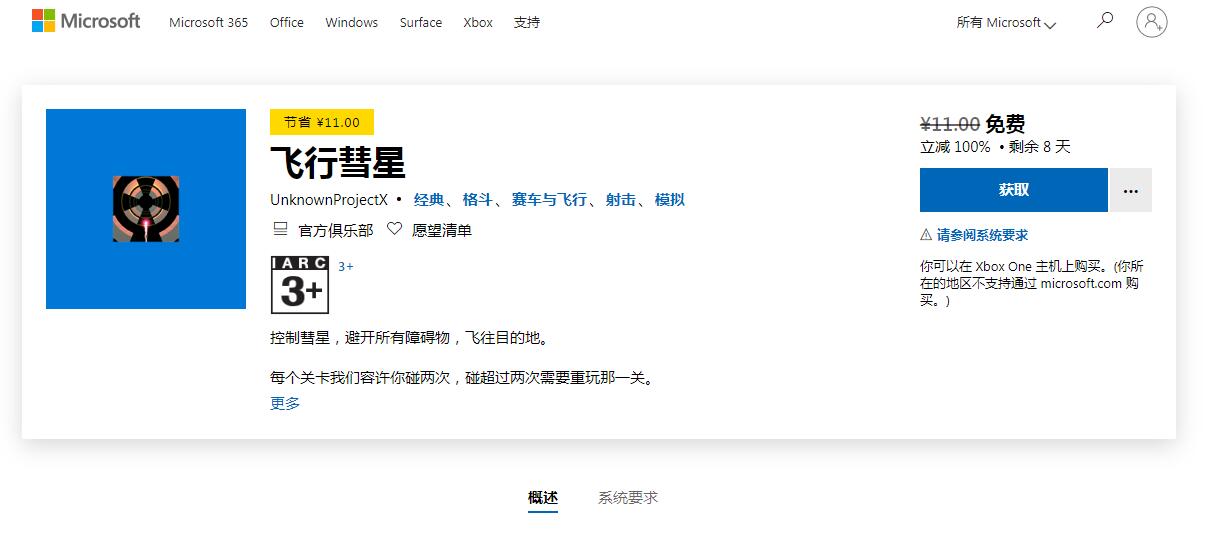Screen dimensions: 1208x557
Task: Click the 每个关卡 description line
Action: point(461,378)
